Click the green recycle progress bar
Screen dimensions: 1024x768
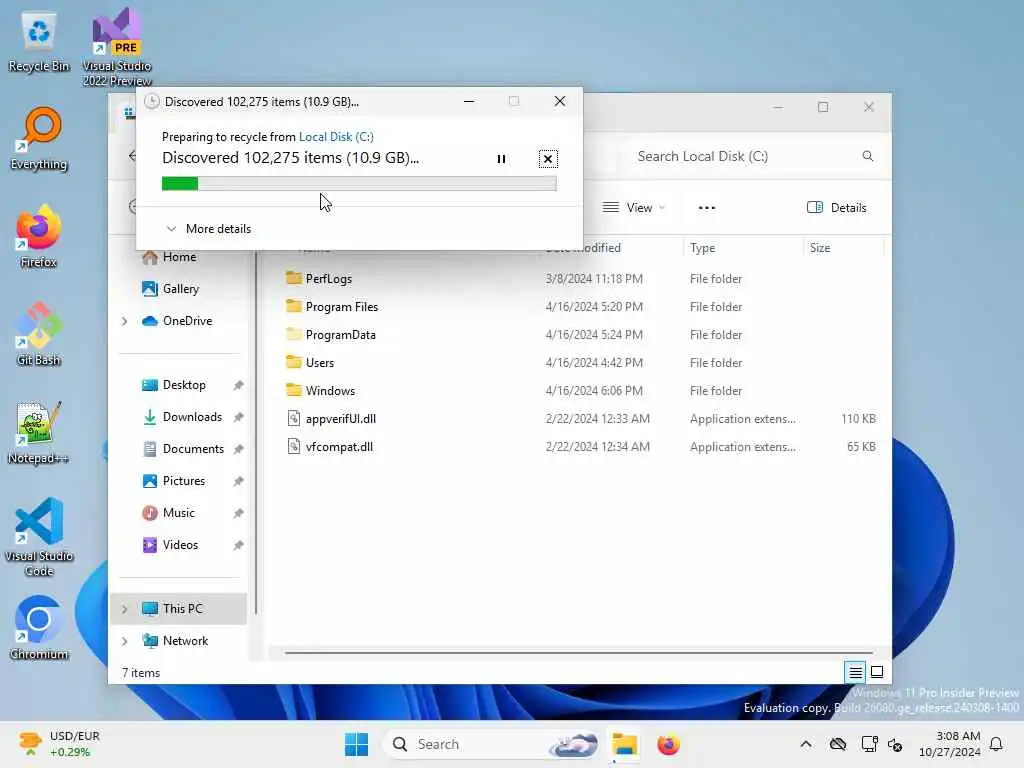(359, 184)
